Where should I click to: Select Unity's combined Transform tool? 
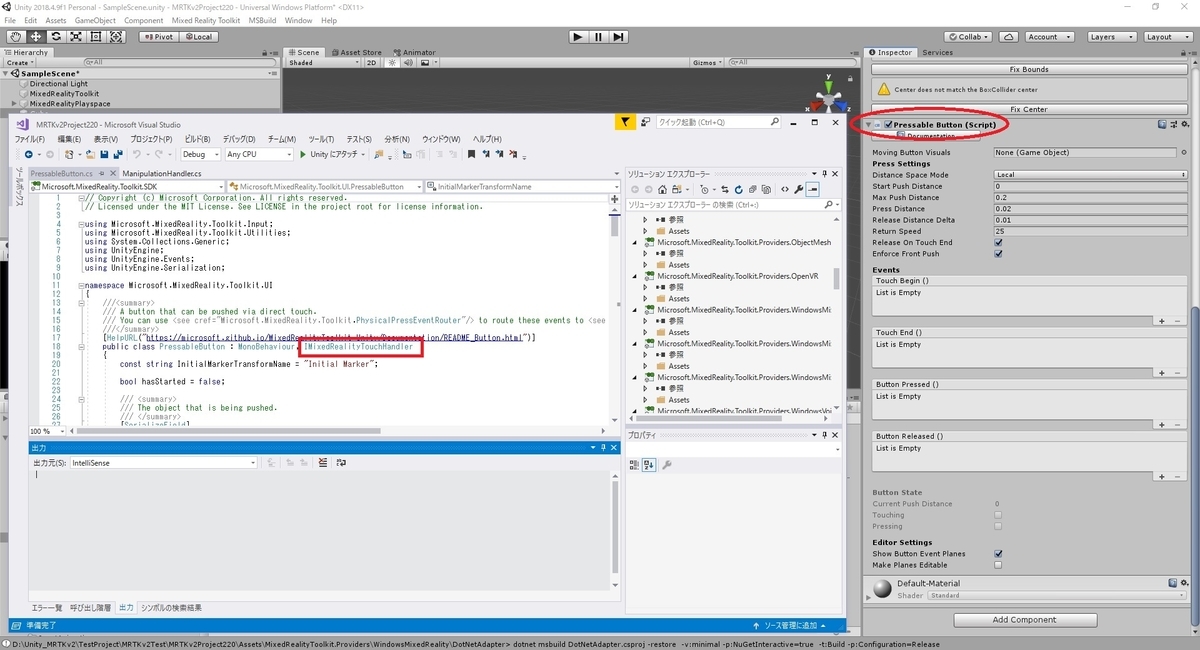click(x=116, y=37)
